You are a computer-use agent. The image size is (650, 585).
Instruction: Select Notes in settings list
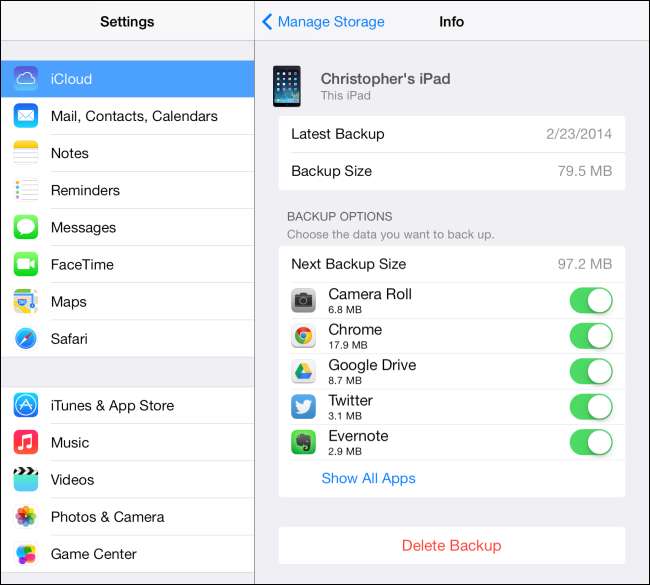pos(128,153)
